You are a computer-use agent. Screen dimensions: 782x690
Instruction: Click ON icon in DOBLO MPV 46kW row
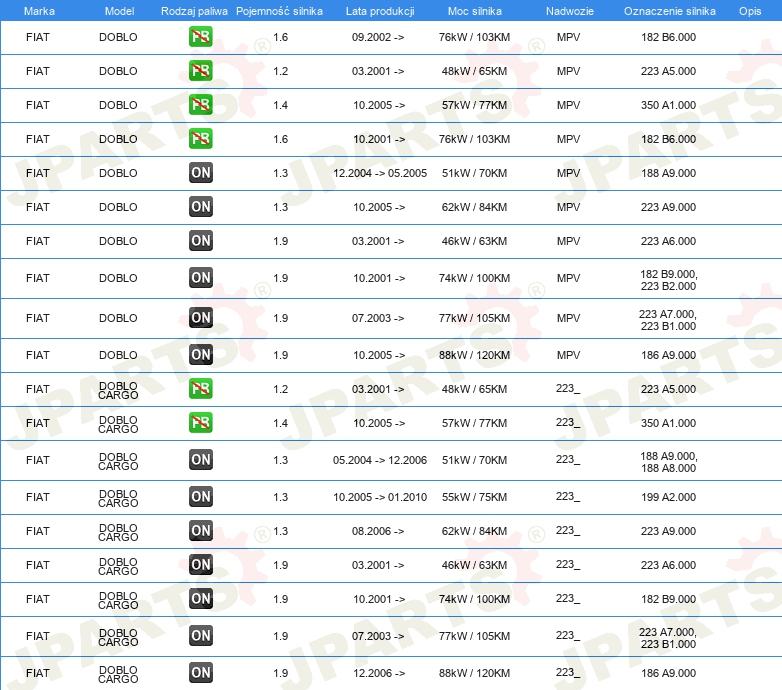click(200, 240)
